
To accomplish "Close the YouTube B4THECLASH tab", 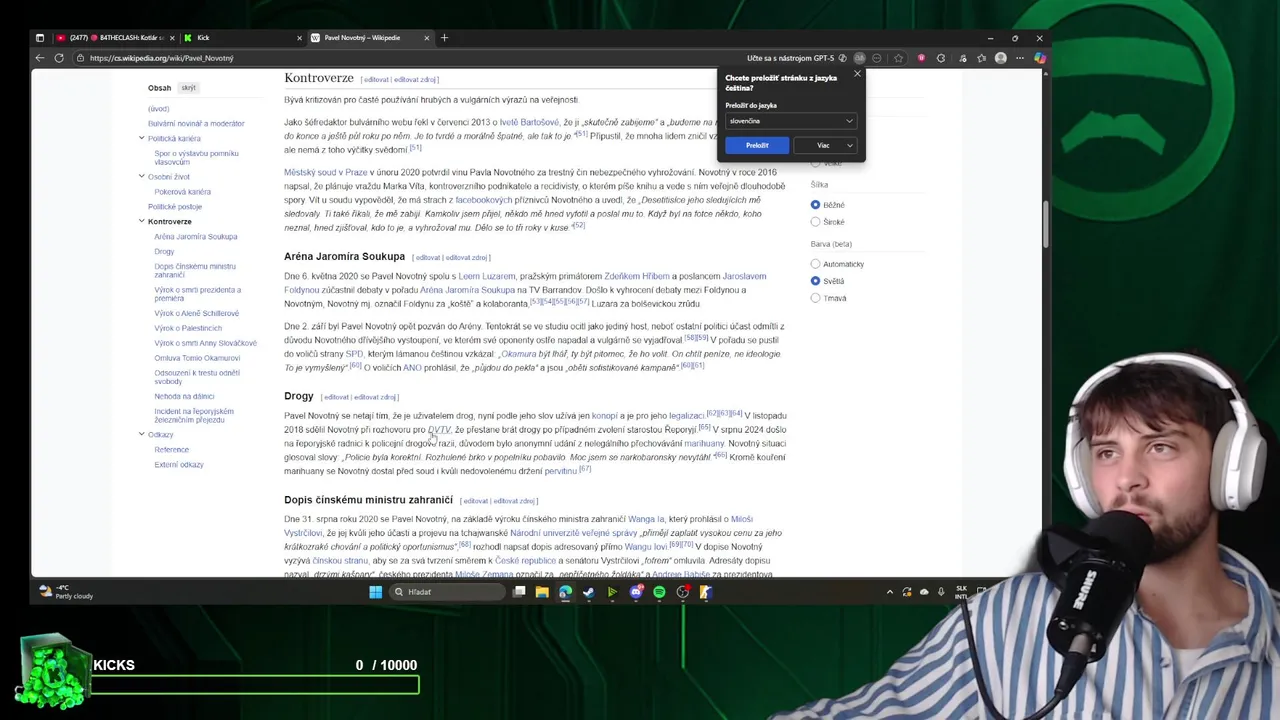I will coord(172,38).
